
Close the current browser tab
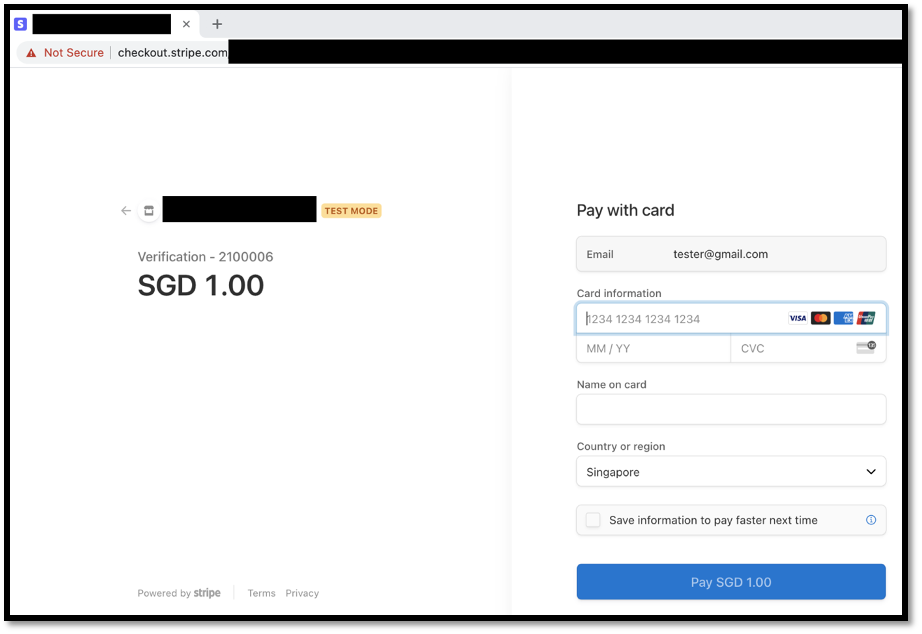186,24
